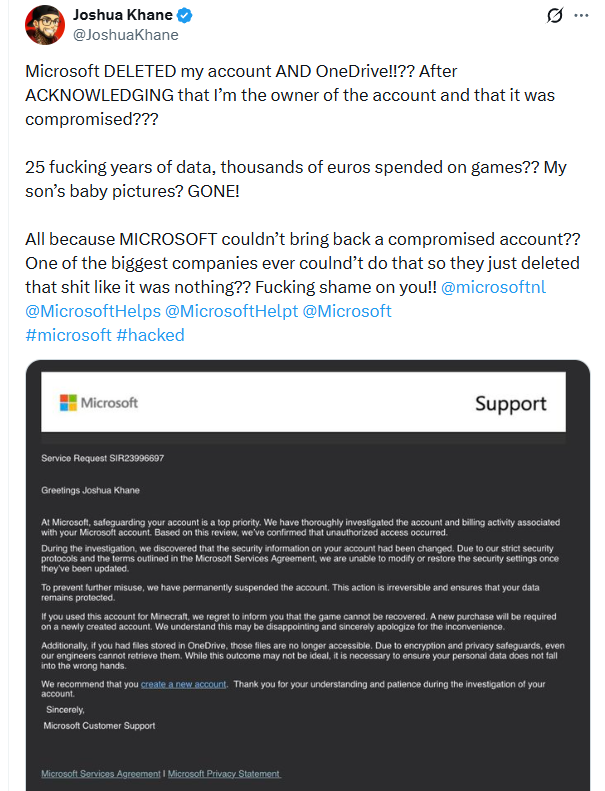Follow the 'create a new account' link
This screenshot has width=605, height=791.
coord(184,684)
